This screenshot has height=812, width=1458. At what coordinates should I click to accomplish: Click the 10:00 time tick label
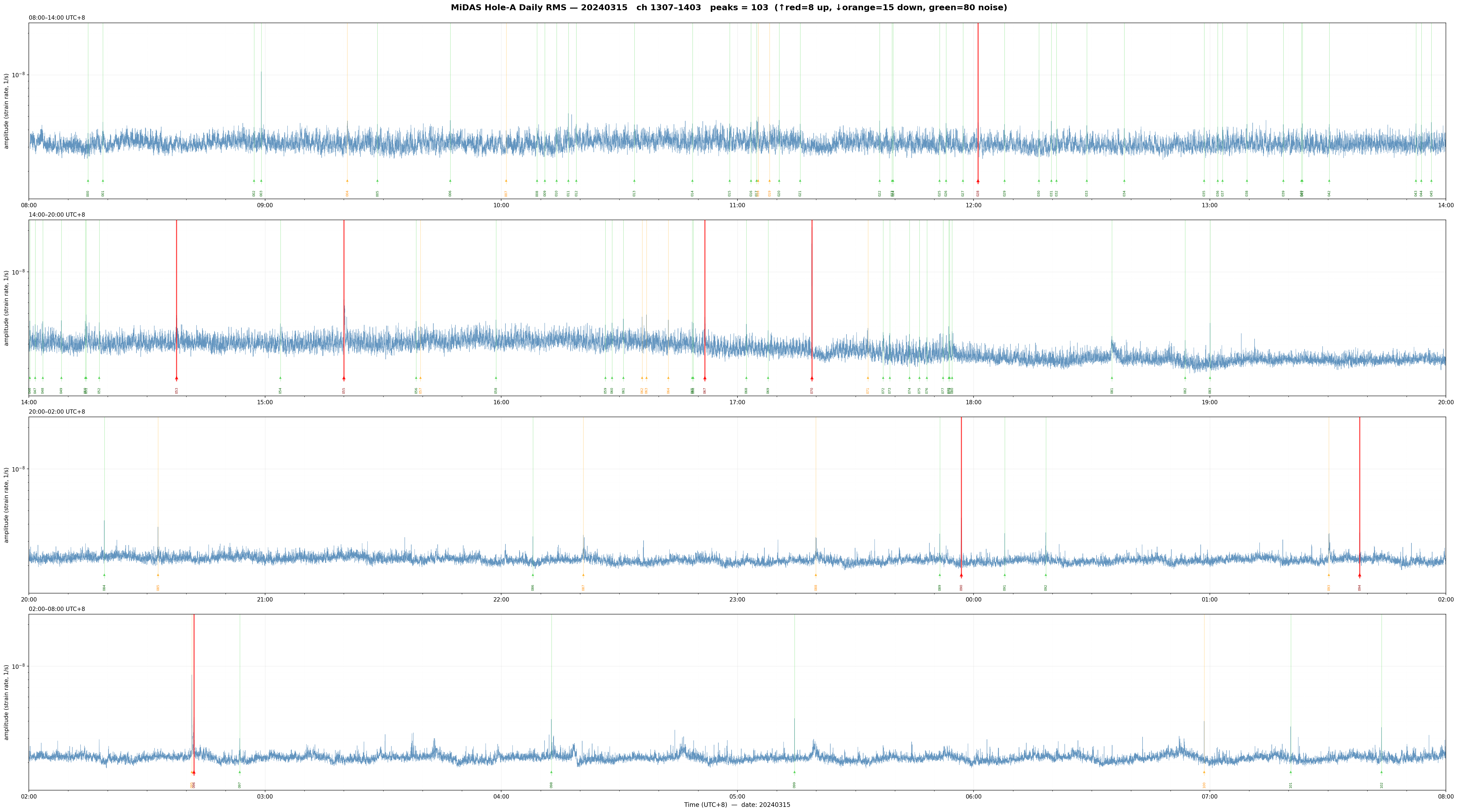click(x=501, y=205)
